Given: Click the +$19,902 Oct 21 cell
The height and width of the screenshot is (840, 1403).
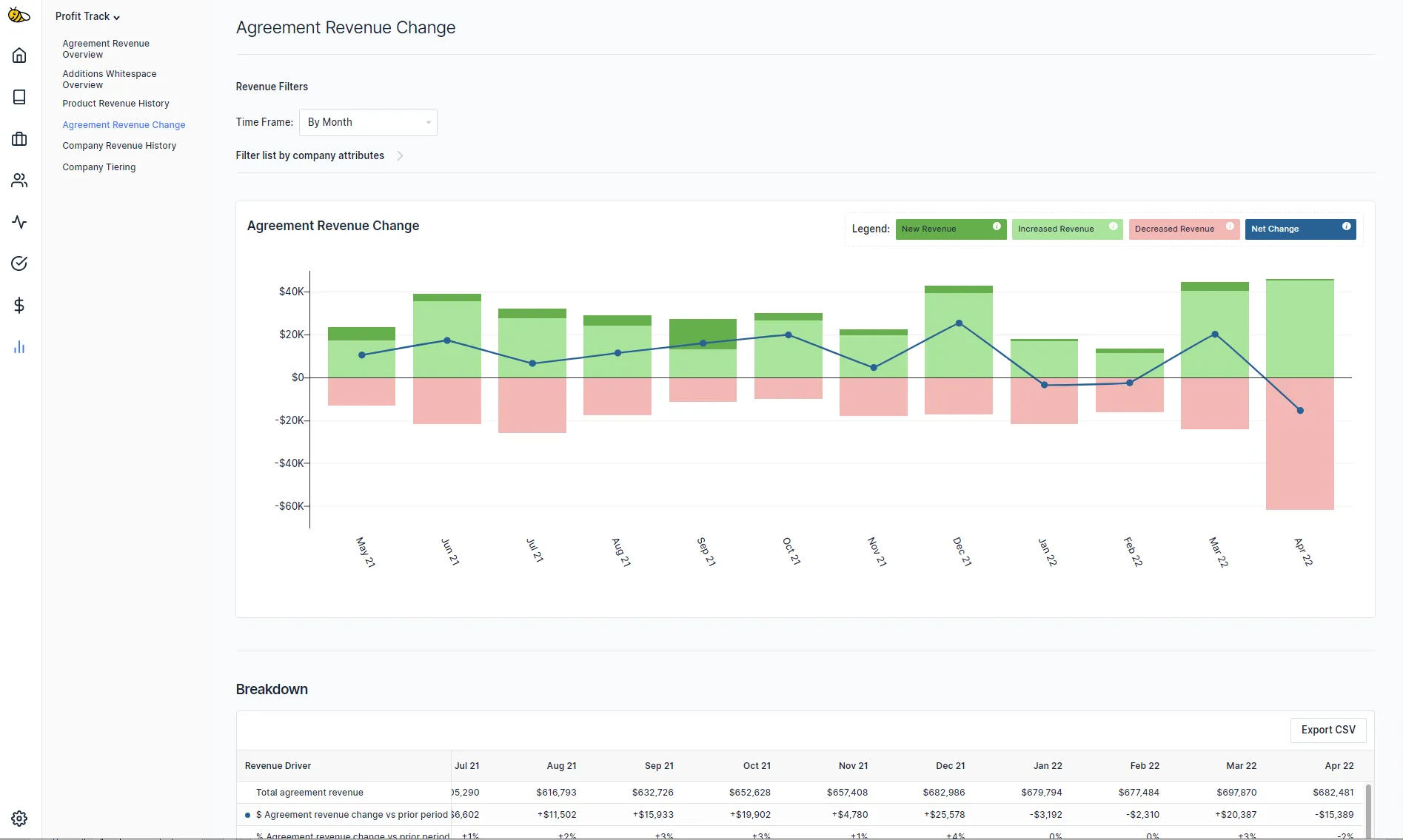Looking at the screenshot, I should (750, 815).
